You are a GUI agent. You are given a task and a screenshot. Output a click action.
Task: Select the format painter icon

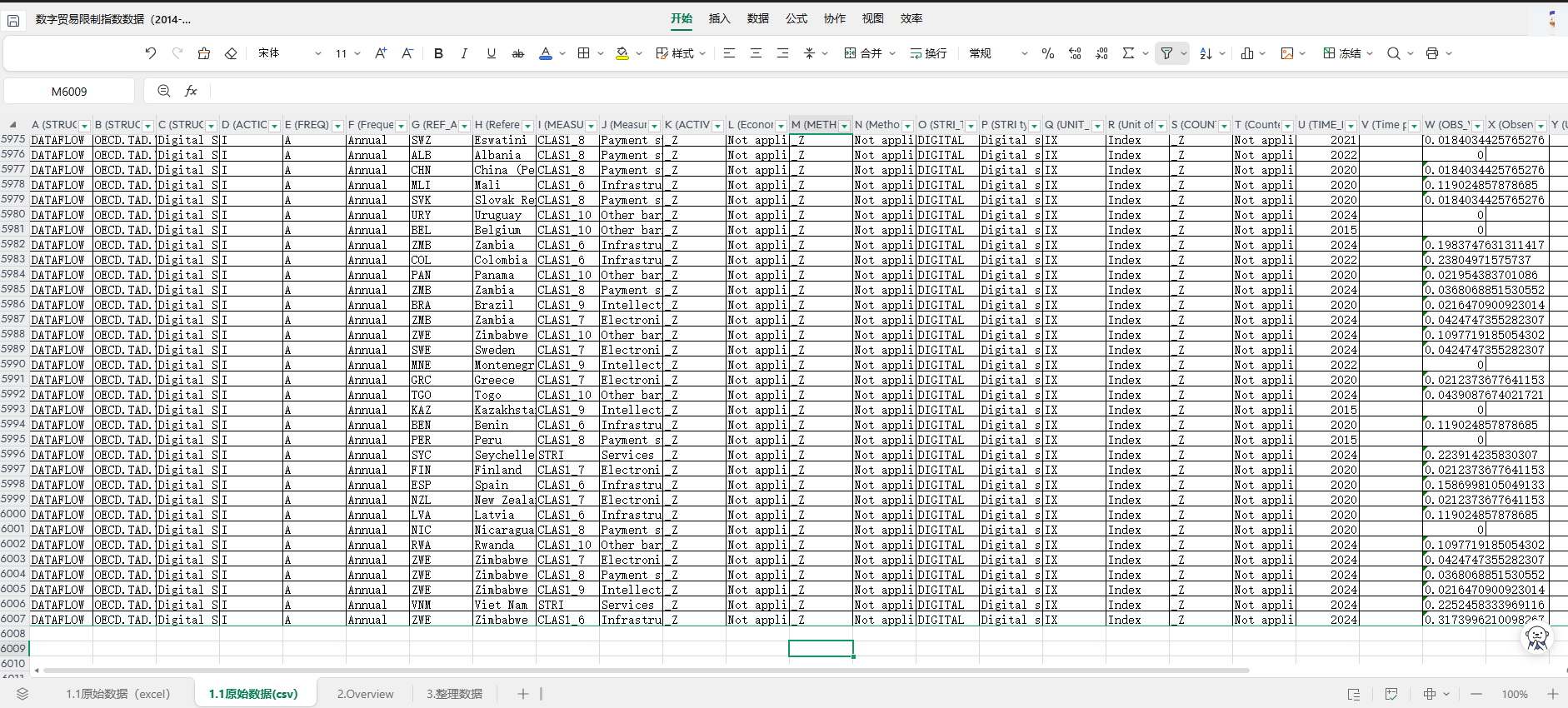click(204, 53)
